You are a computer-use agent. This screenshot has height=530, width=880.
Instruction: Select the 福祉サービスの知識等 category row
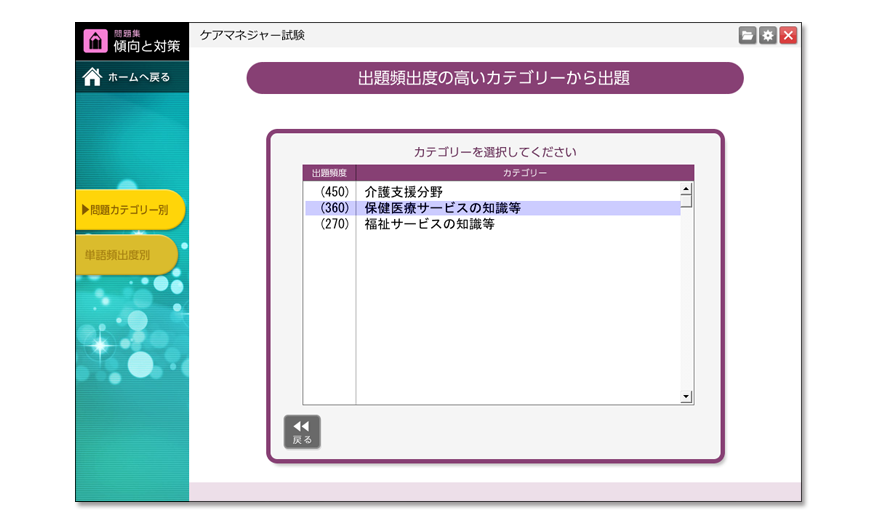pyautogui.click(x=493, y=224)
